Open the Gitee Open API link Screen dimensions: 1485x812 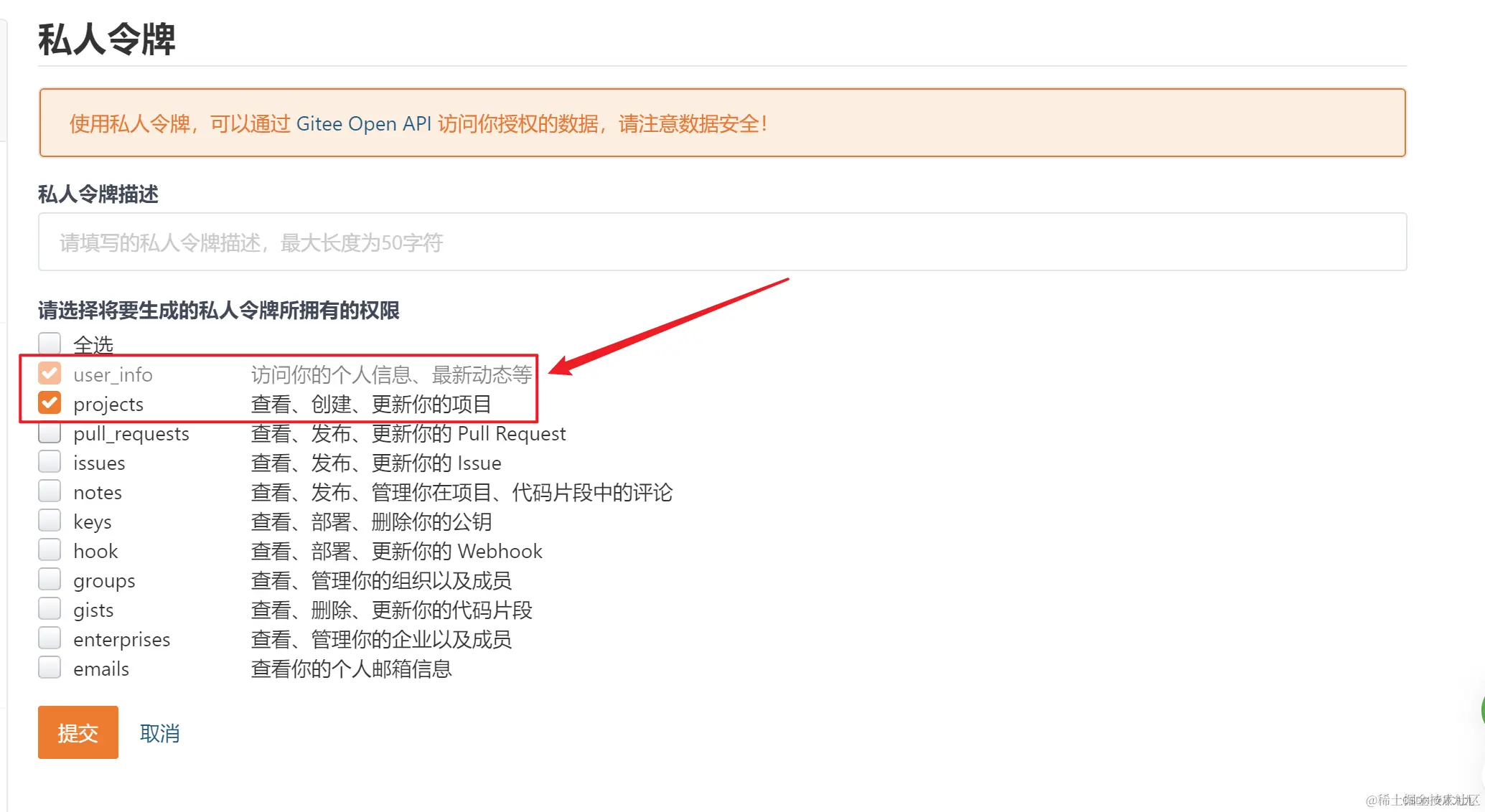363,123
